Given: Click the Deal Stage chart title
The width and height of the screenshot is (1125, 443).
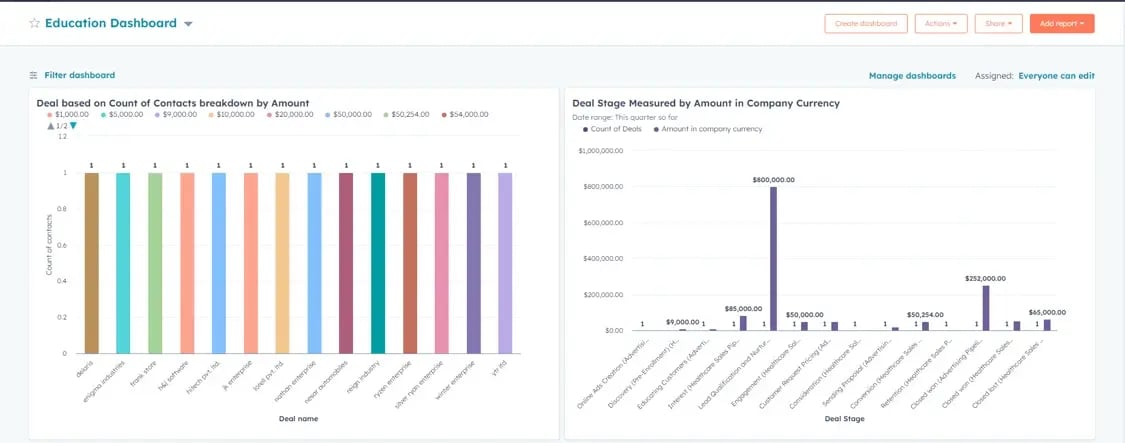Looking at the screenshot, I should [706, 103].
